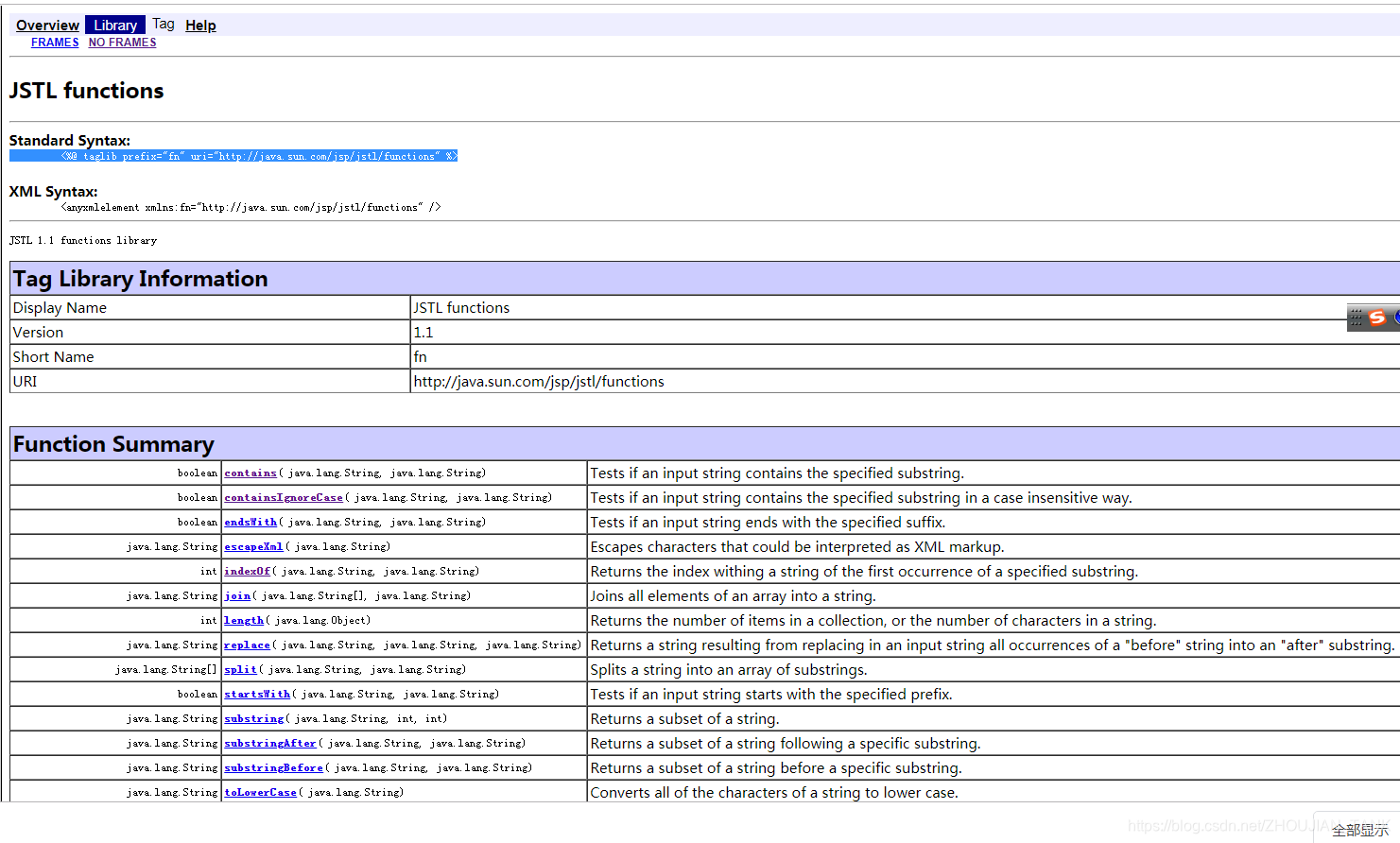
Task: Click the version value 1.1
Action: 423,332
